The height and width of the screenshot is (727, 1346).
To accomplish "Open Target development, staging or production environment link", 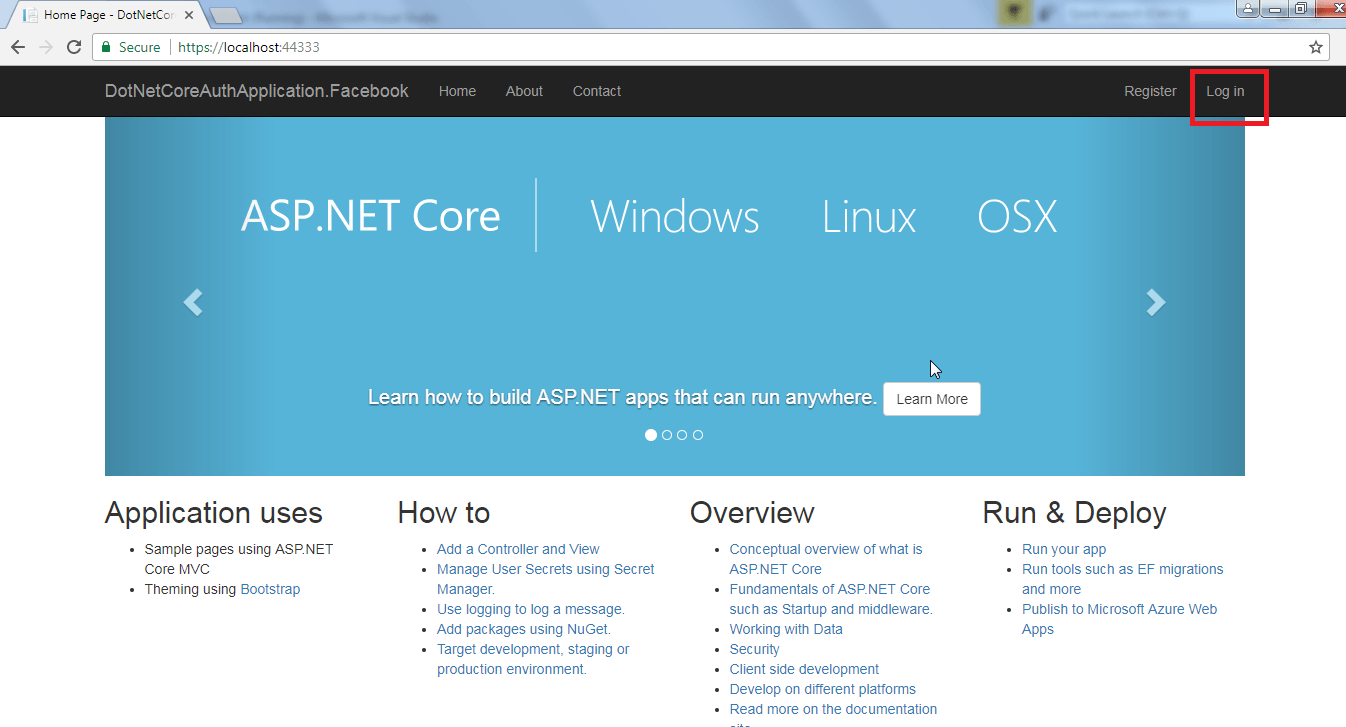I will 533,659.
